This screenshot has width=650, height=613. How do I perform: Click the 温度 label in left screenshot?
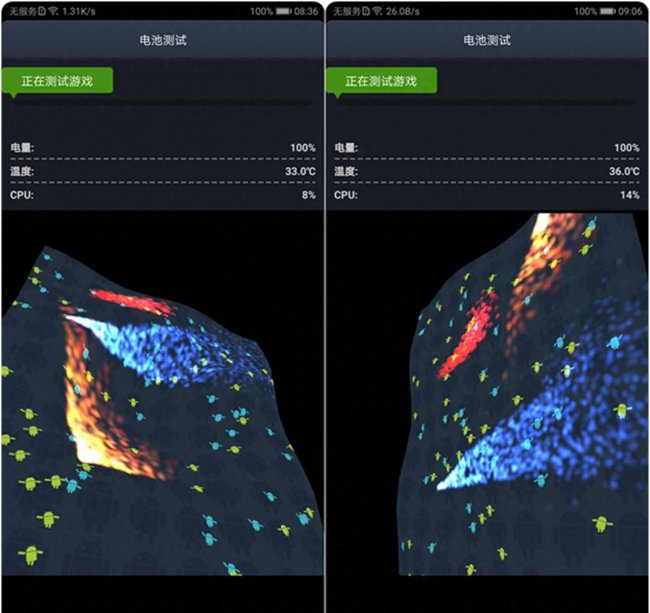(22, 171)
